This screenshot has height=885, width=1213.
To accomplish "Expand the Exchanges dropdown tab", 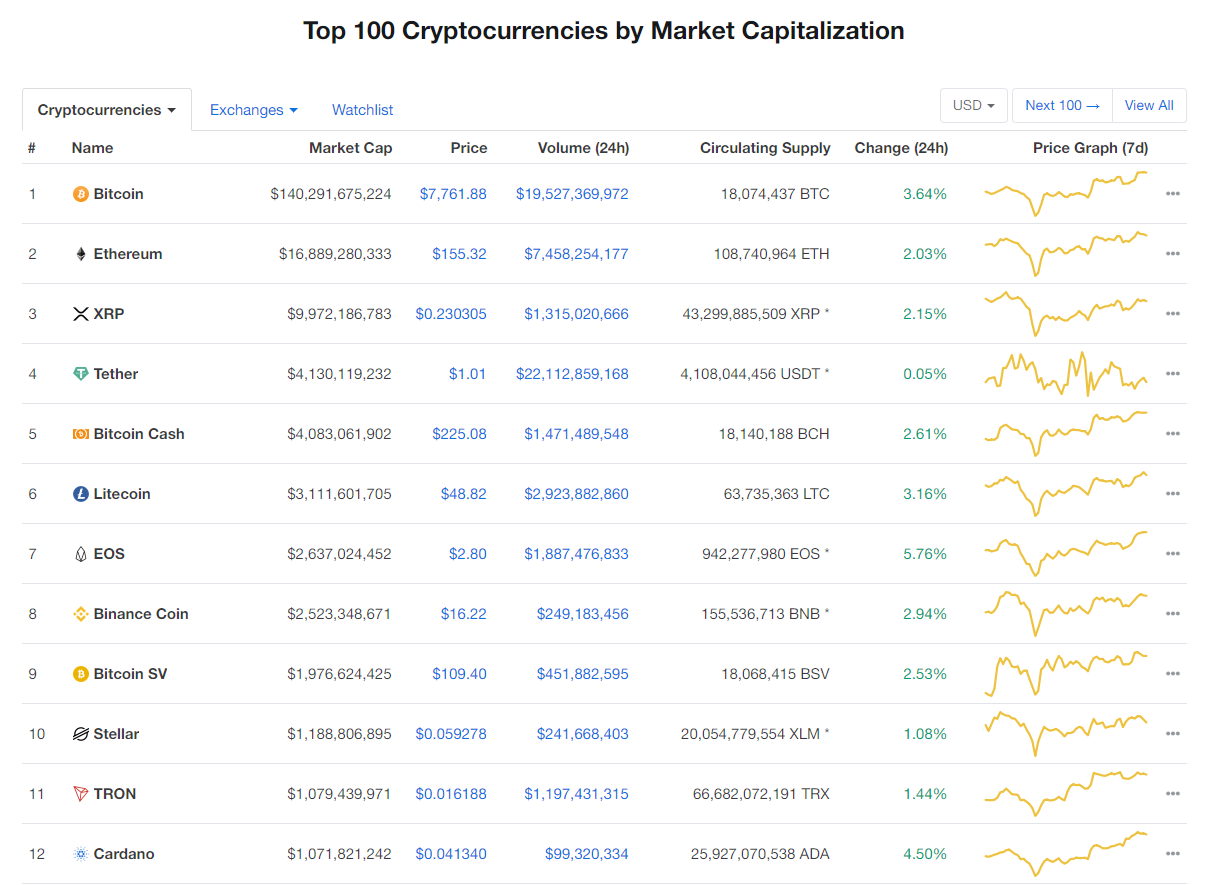I will pos(254,110).
